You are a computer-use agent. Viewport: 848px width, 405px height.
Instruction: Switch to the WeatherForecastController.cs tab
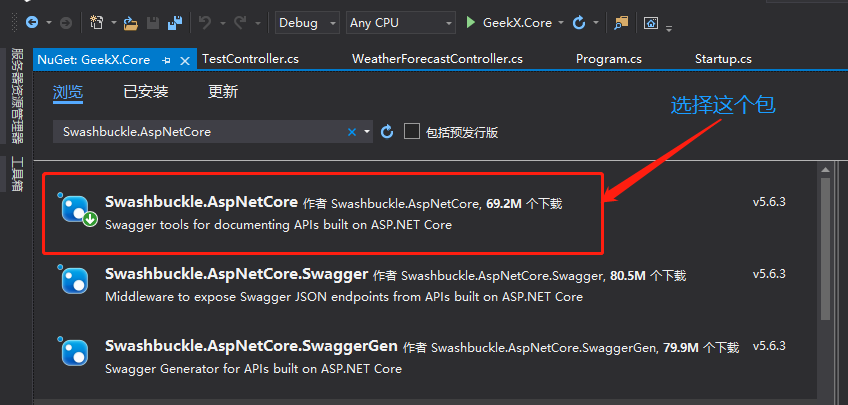point(437,59)
